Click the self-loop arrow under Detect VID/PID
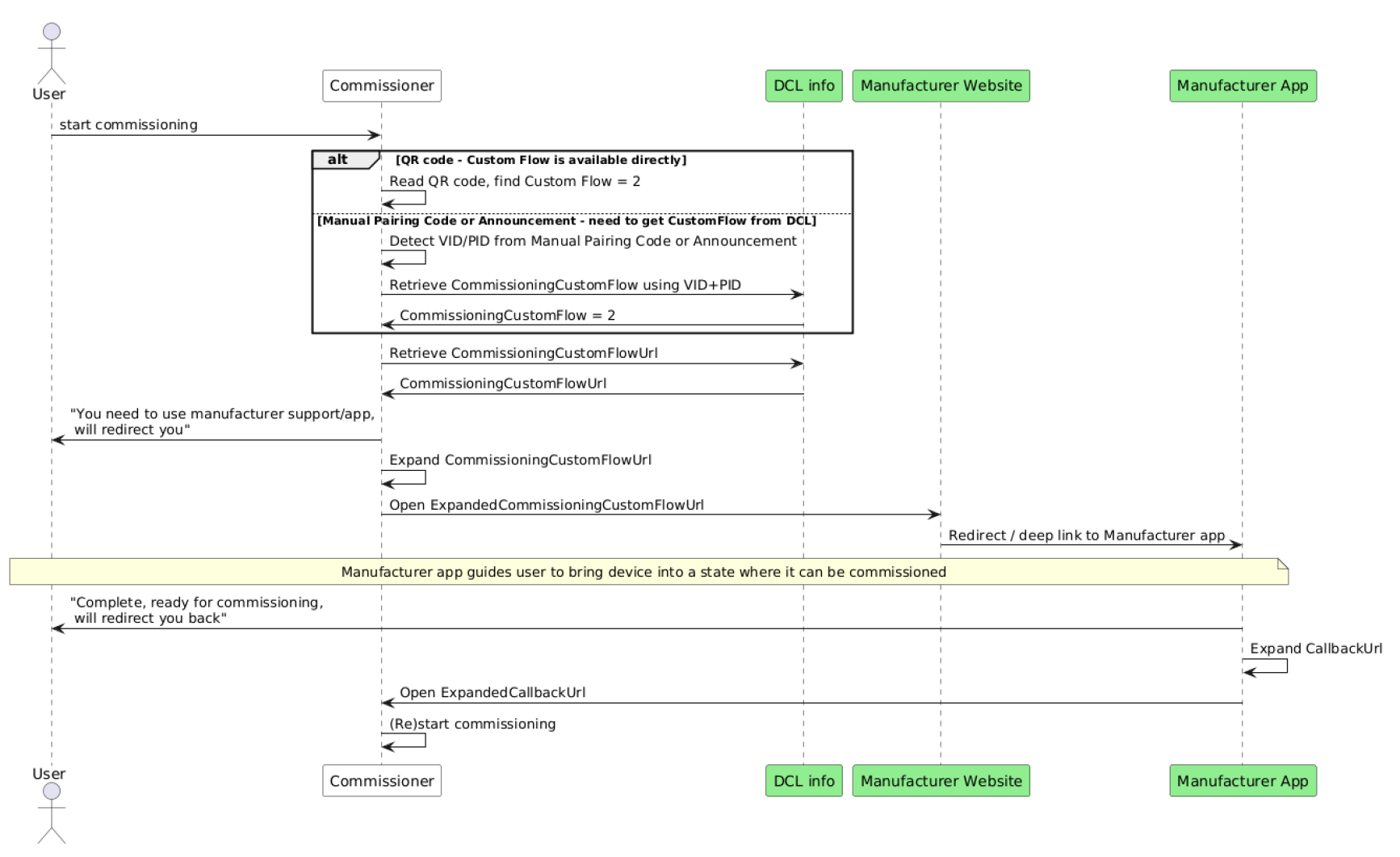The height and width of the screenshot is (857, 1400). tap(404, 258)
